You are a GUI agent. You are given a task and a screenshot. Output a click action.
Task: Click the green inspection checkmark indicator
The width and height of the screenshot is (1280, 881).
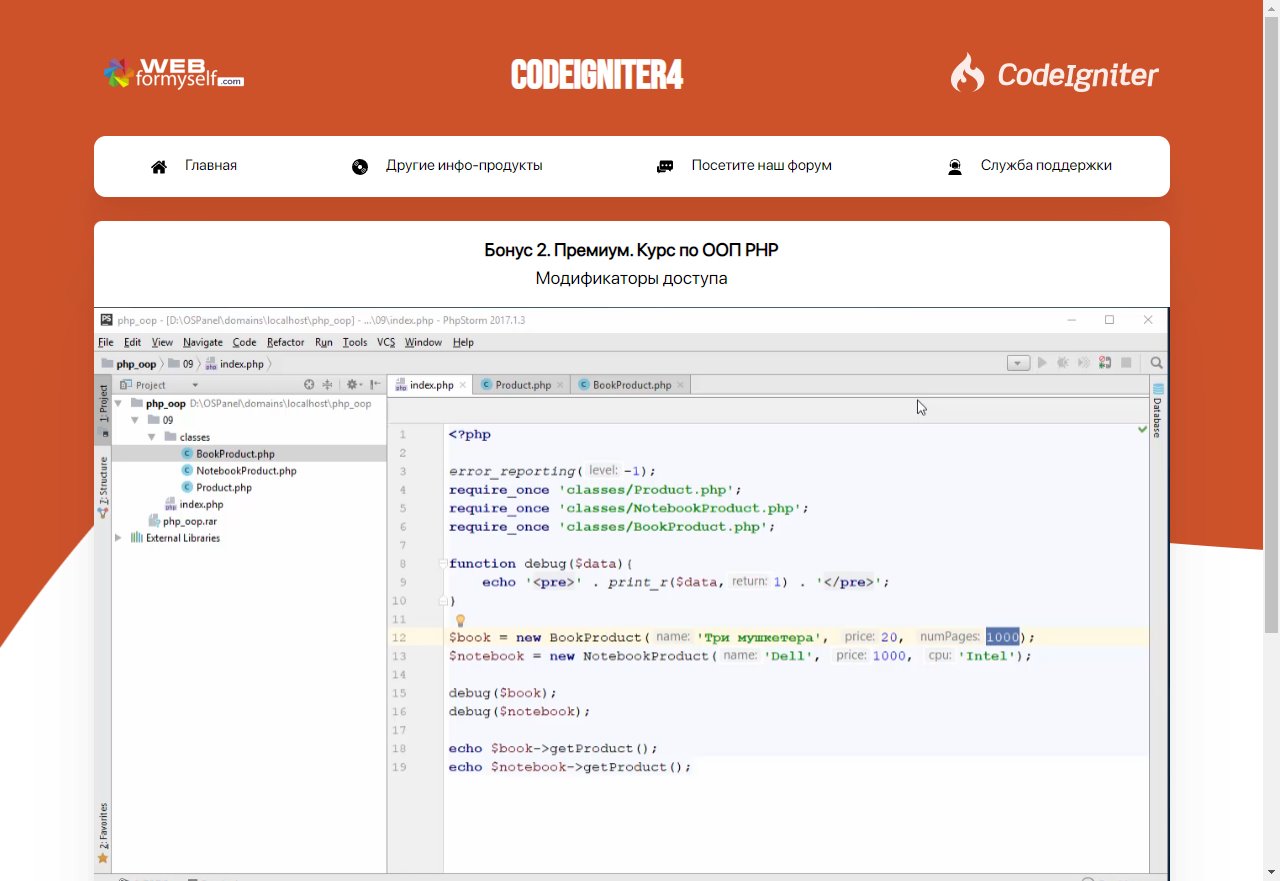click(1142, 430)
